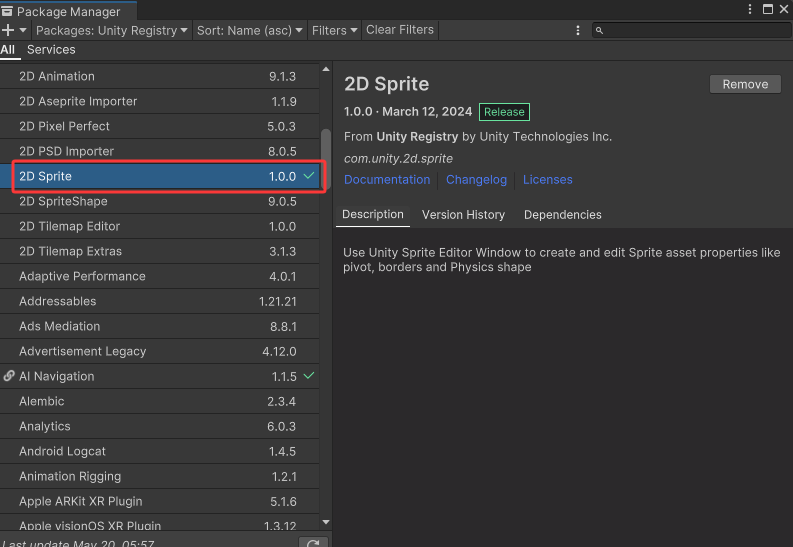Select Ads Mediation package

pyautogui.click(x=159, y=326)
